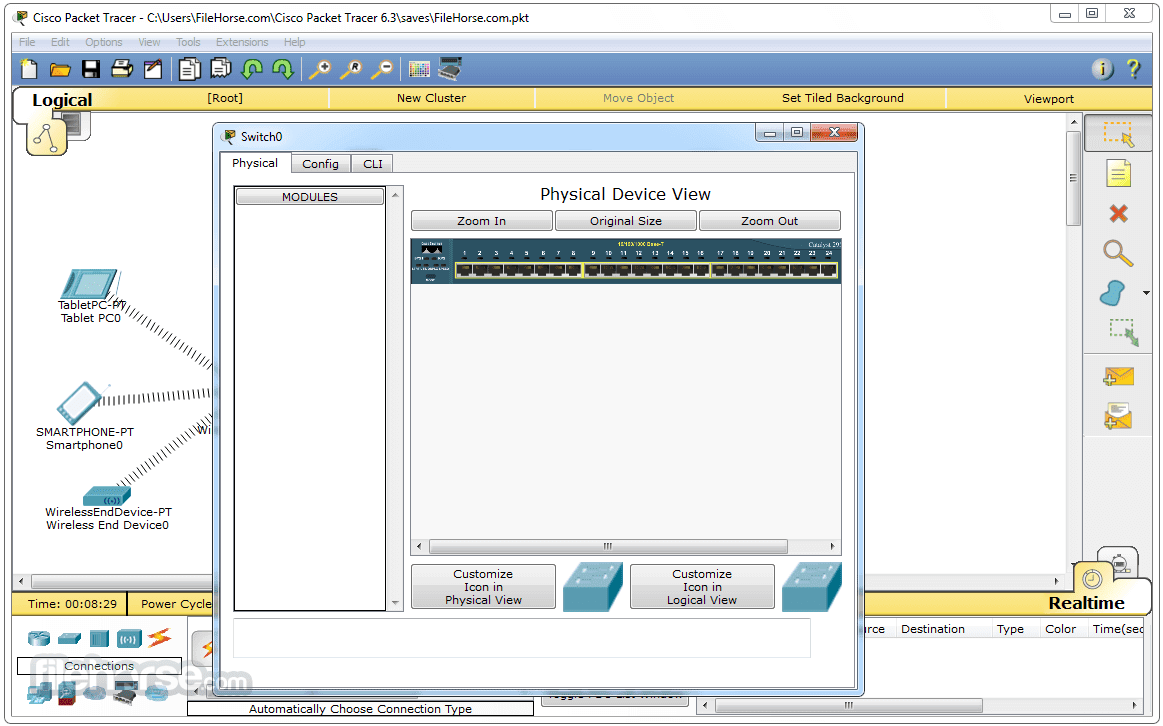Switch to the Config tab of Switch0
Screen dimensions: 1163x726
pos(320,163)
